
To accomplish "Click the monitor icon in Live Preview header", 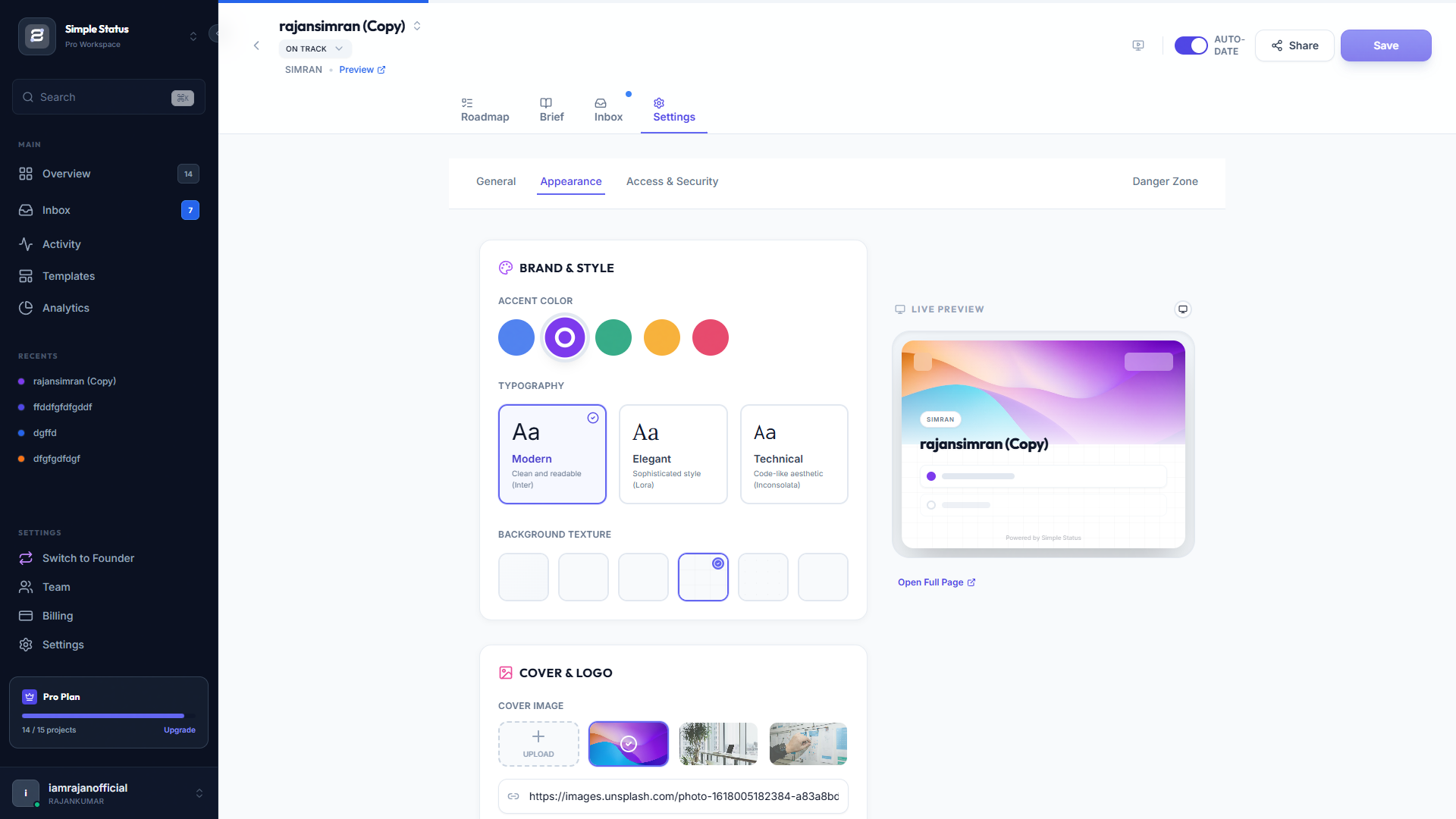I will (x=1182, y=309).
